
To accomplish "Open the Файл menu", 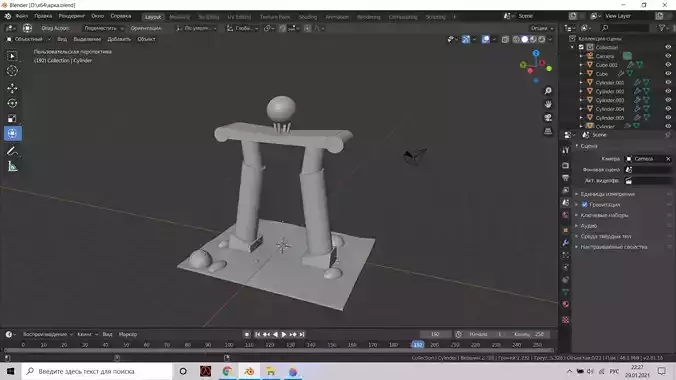I will 22,16.
